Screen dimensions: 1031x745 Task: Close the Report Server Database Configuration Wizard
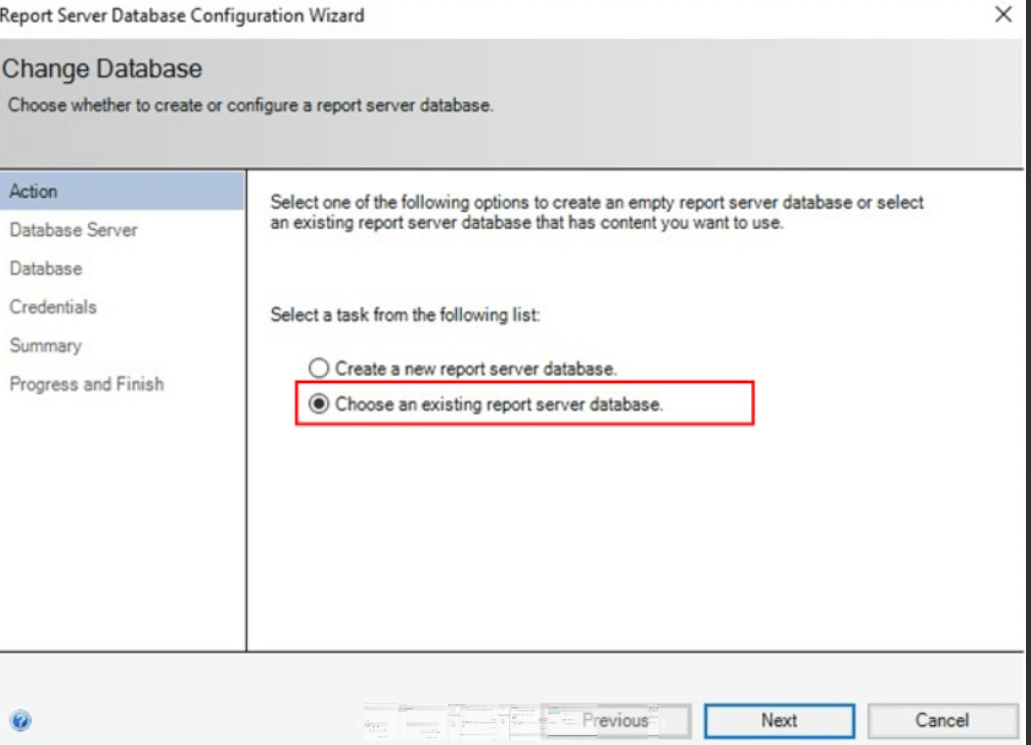pos(1004,15)
